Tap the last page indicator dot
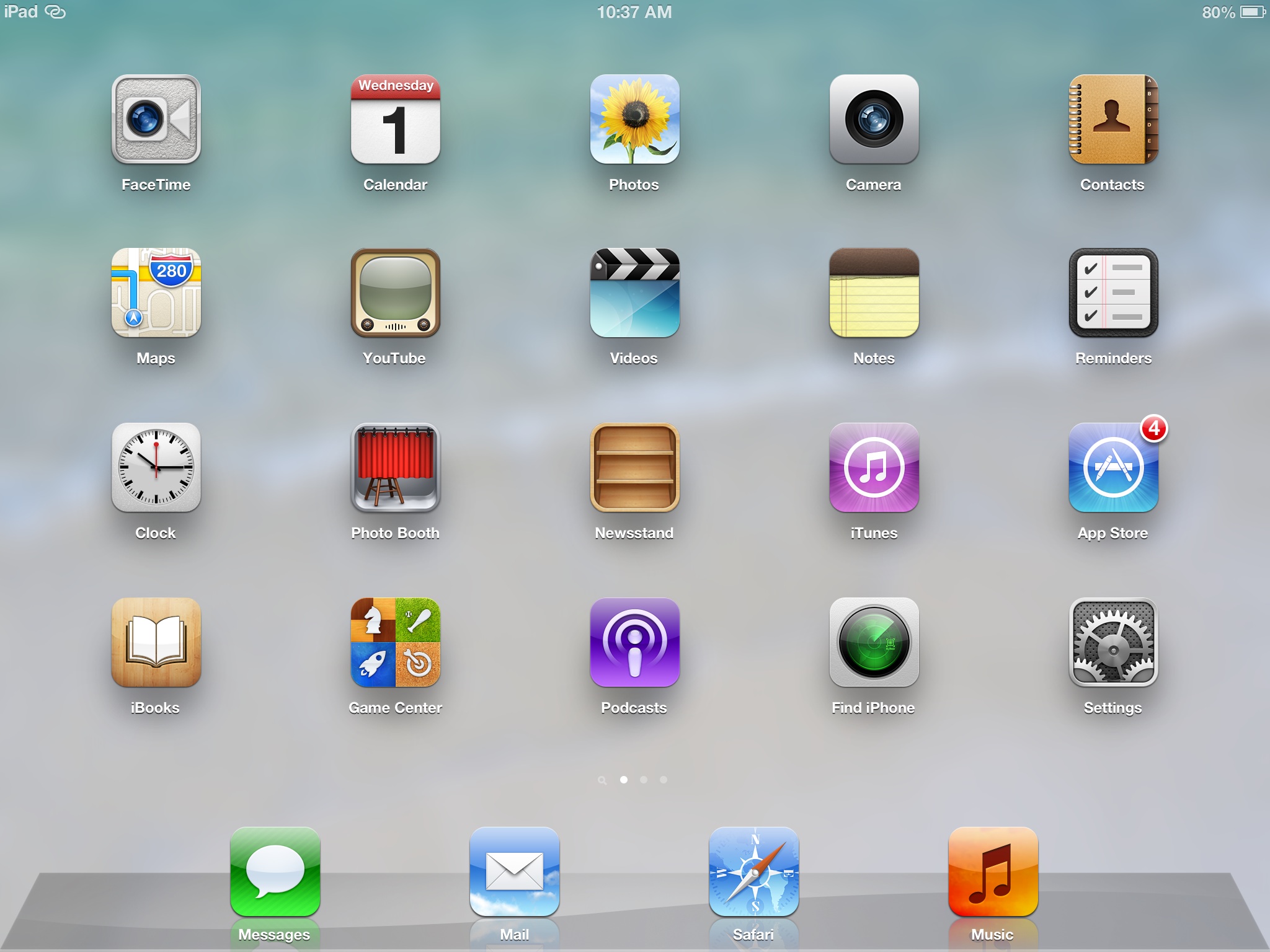 click(664, 780)
